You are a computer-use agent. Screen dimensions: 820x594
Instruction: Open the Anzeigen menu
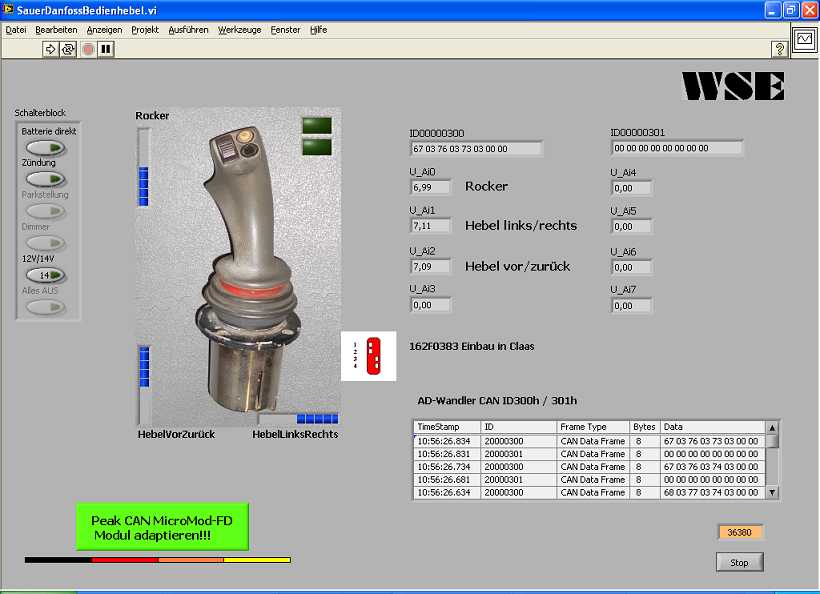pyautogui.click(x=104, y=30)
